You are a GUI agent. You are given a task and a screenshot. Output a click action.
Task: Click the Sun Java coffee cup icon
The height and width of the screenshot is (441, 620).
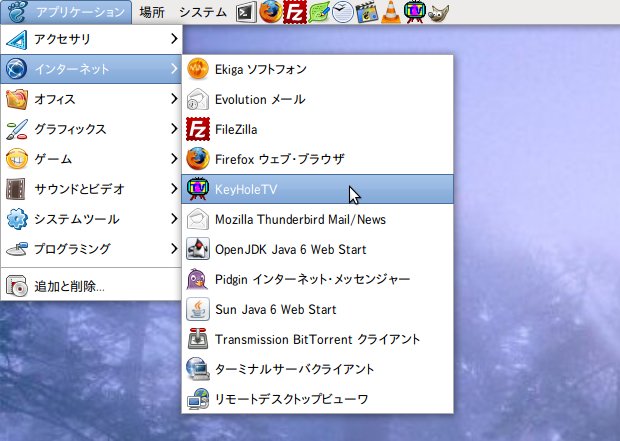point(198,309)
